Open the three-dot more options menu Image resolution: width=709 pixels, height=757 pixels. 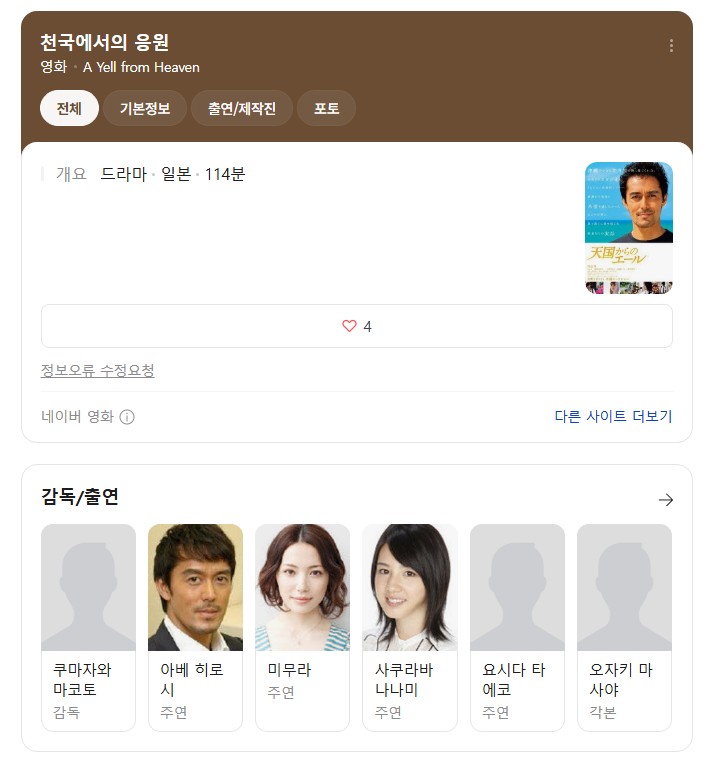[x=671, y=46]
